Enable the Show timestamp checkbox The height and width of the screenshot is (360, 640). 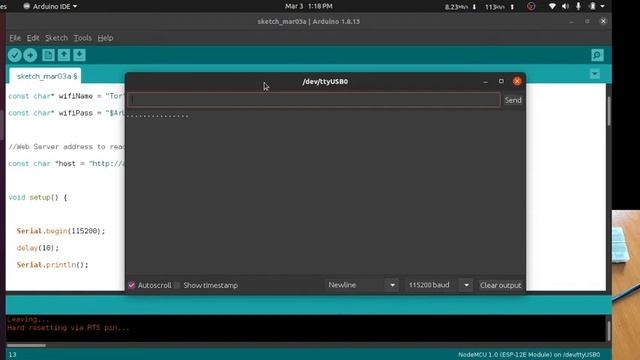[x=177, y=285]
